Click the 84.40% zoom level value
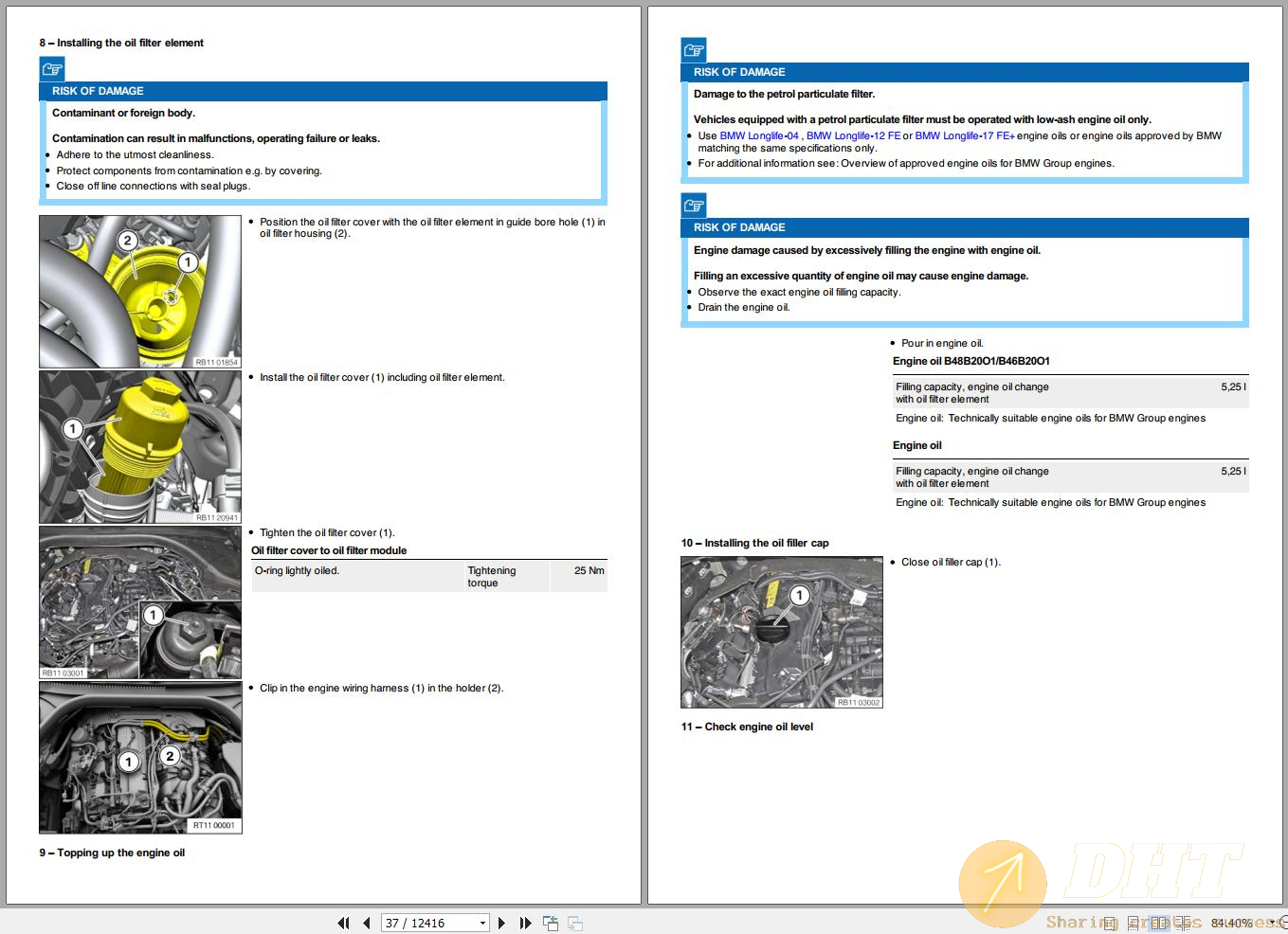This screenshot has width=1288, height=934. click(1231, 923)
